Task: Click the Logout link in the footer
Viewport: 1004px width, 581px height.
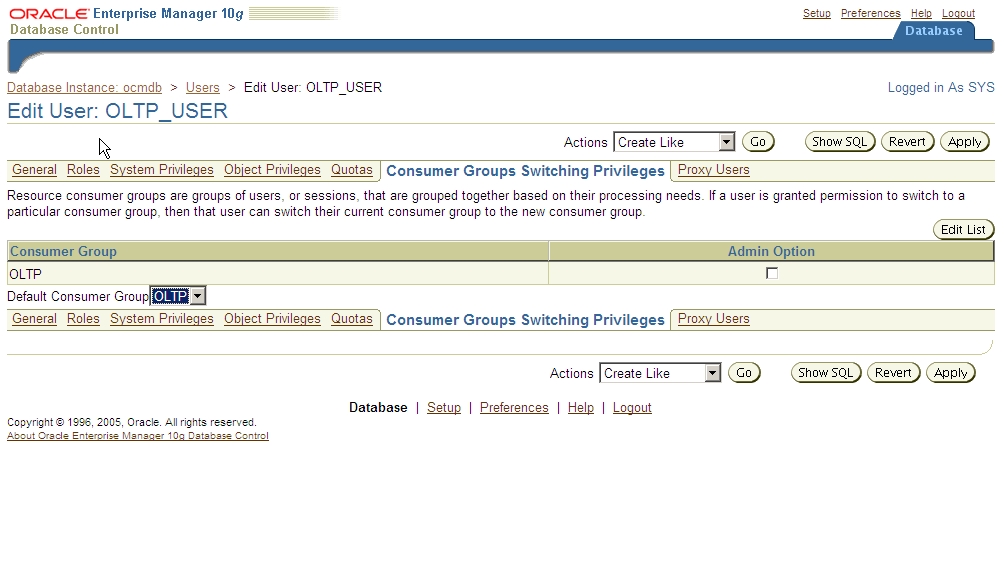Action: (x=632, y=407)
